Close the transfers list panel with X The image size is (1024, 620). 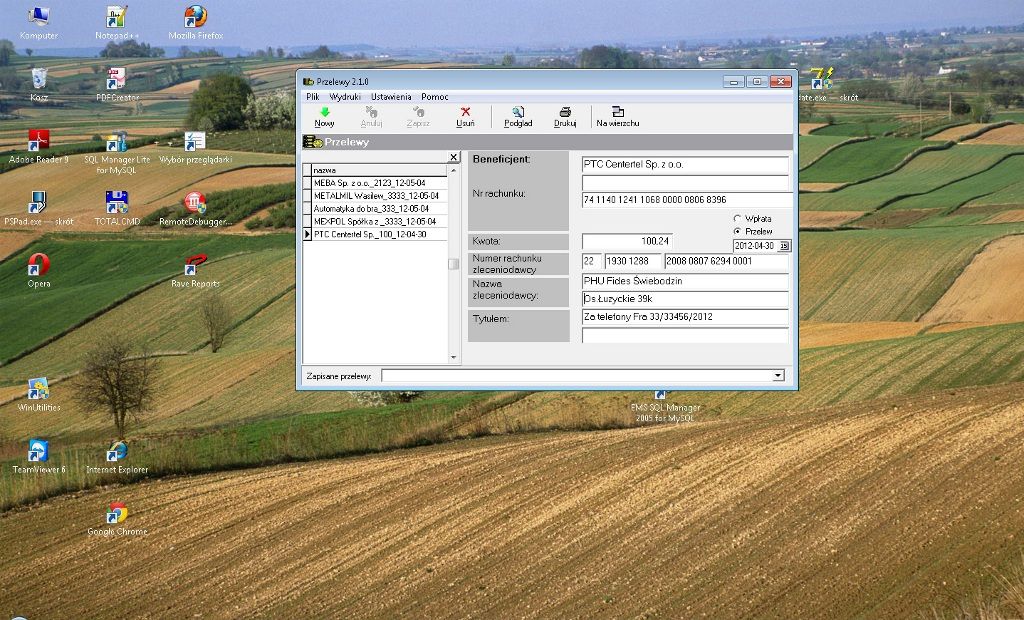[454, 157]
